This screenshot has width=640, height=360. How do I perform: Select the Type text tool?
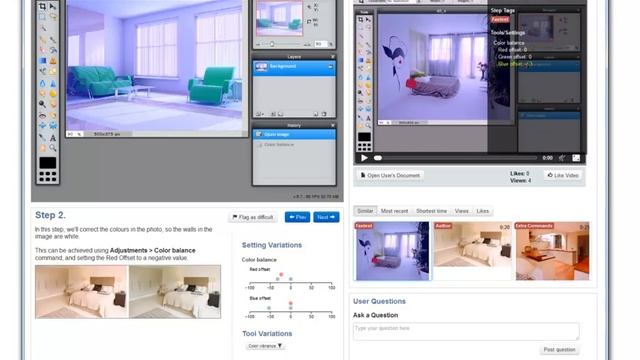[53, 137]
